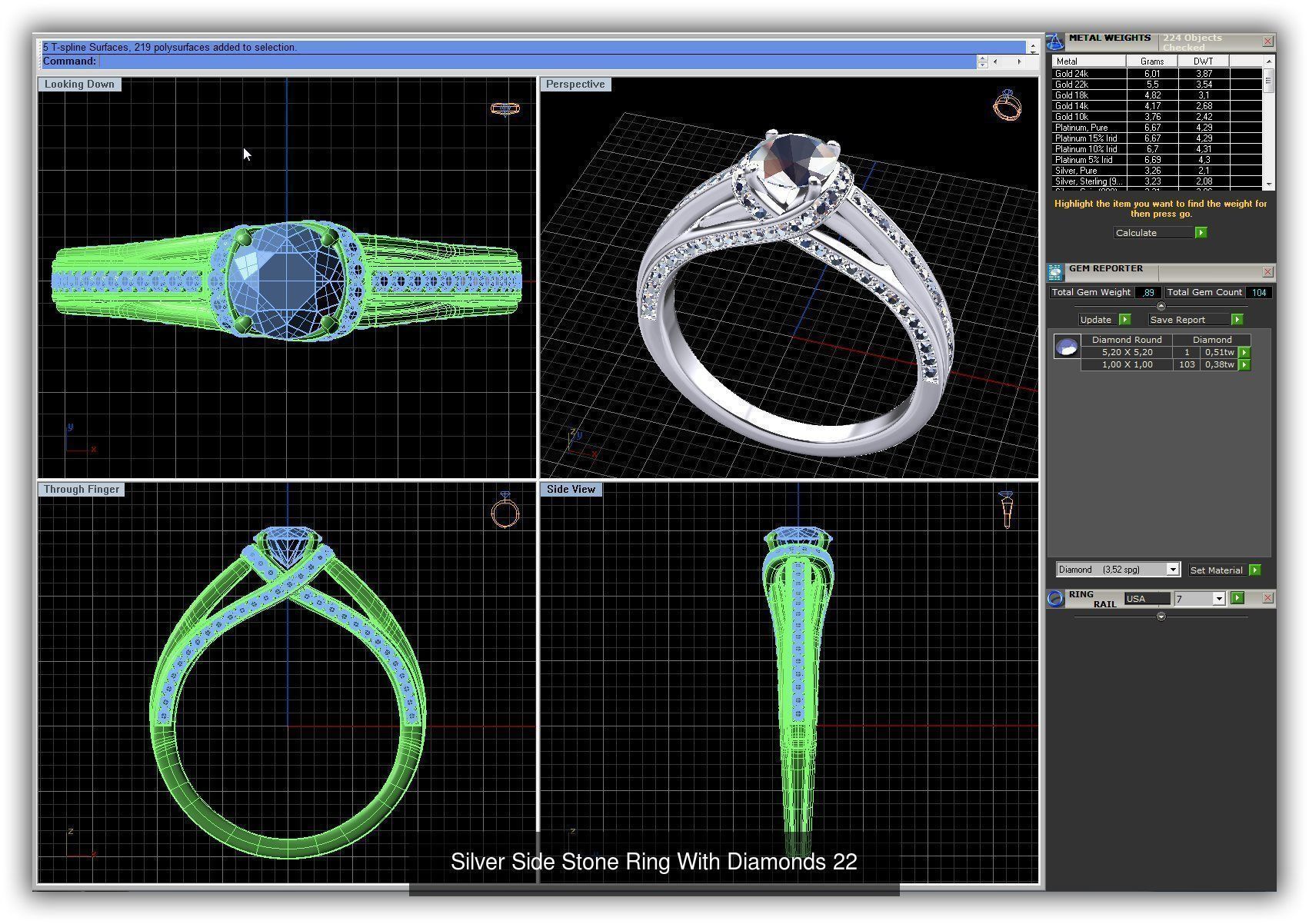Click ring orientation icon in Side View viewport
Screen dimensions: 1309x924
pyautogui.click(x=1007, y=510)
